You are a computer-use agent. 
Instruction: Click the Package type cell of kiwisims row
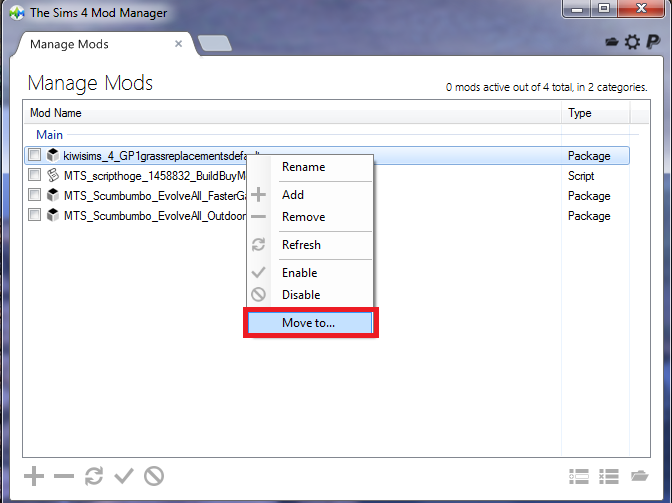point(589,156)
